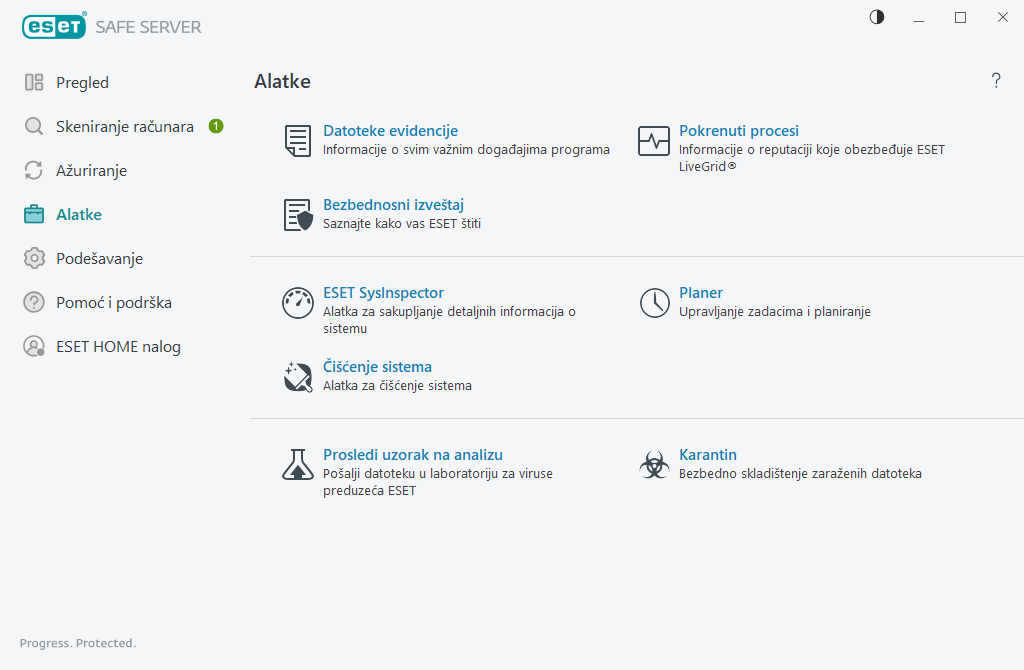Click the green scan notification badge
Viewport: 1024px width, 670px height.
point(216,126)
